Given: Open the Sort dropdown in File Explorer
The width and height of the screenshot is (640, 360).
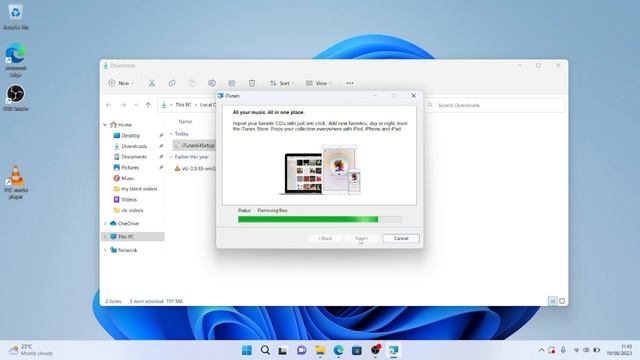Looking at the screenshot, I should point(282,83).
